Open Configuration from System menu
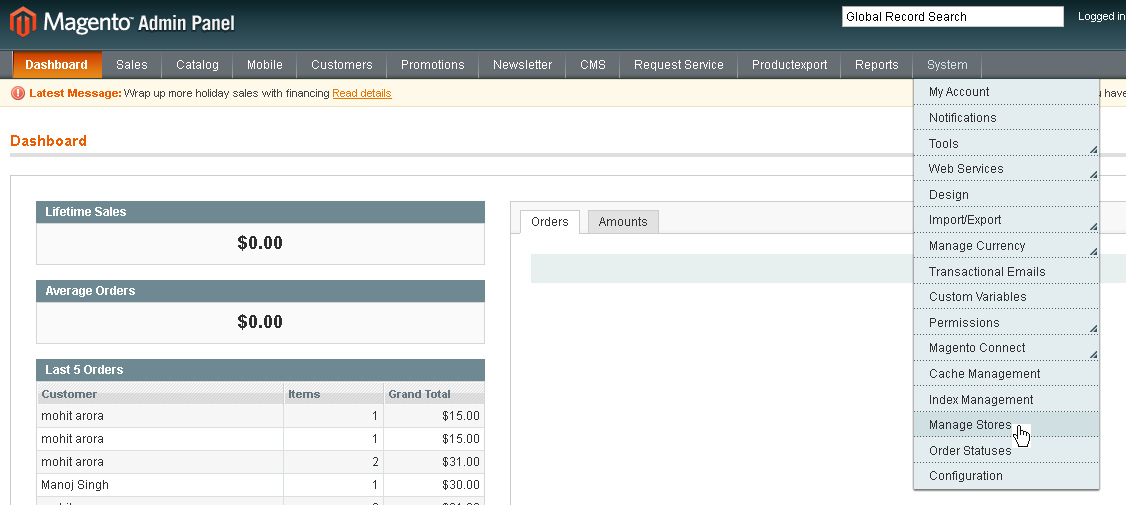This screenshot has width=1126, height=505. click(1006, 476)
